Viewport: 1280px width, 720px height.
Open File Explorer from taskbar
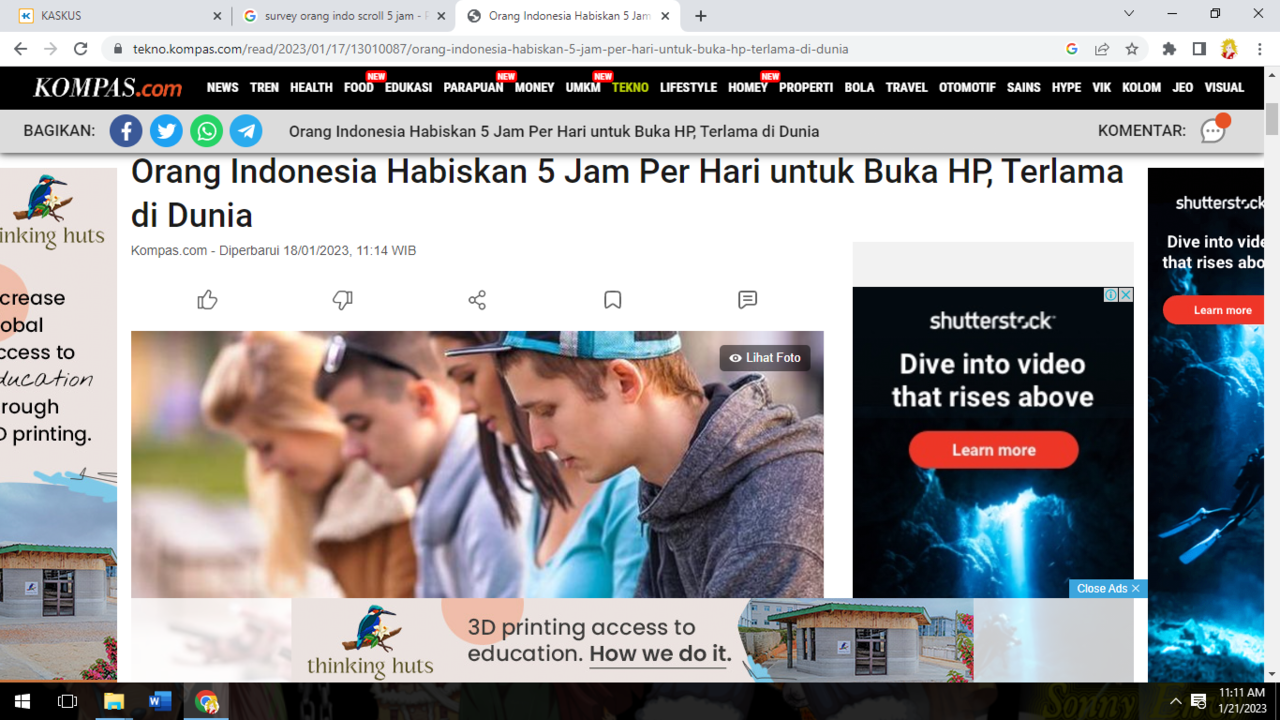[x=114, y=701]
